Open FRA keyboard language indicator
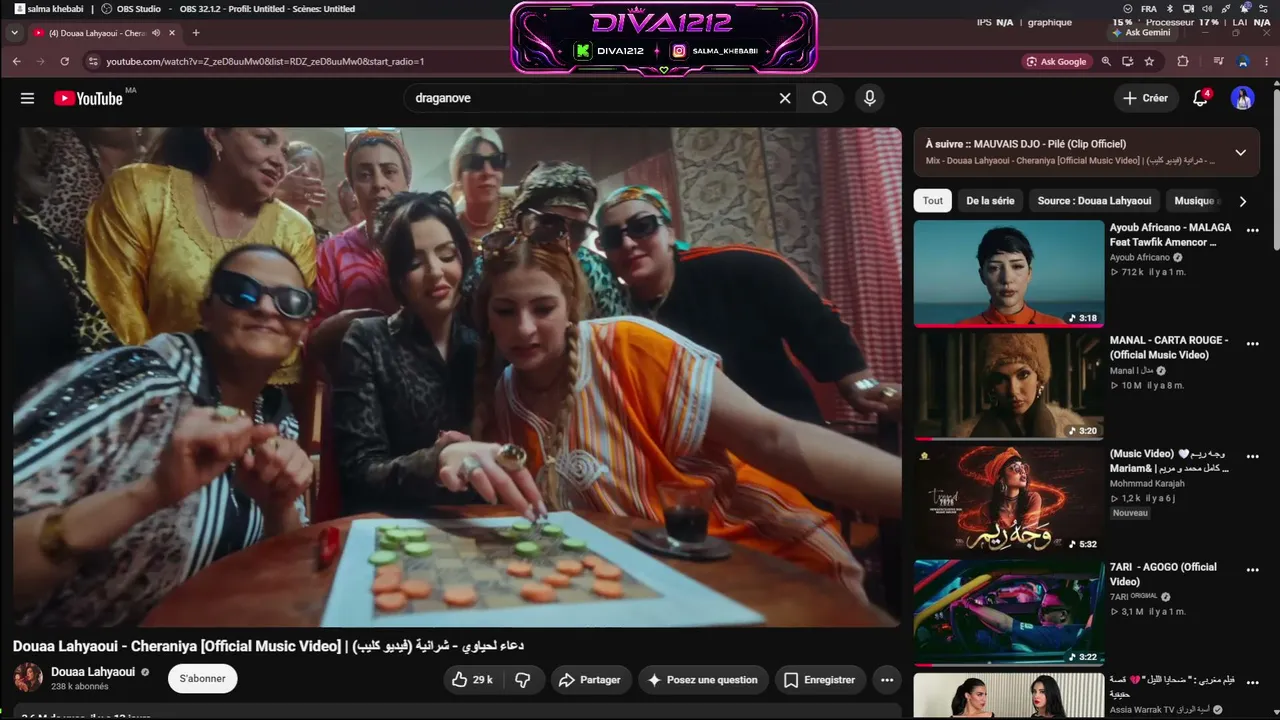Viewport: 1280px width, 720px height. 1149,8
